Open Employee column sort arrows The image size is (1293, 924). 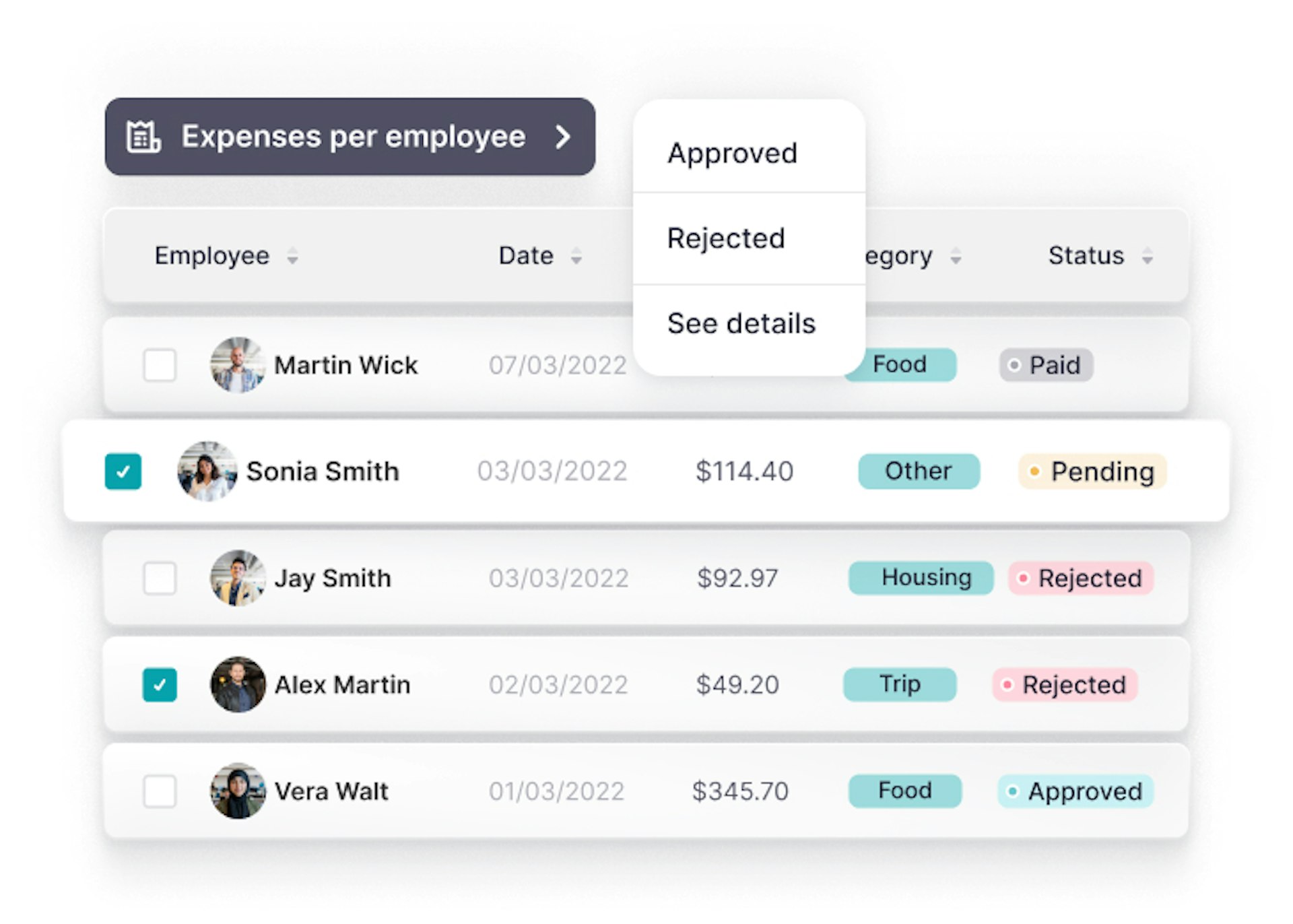tap(292, 256)
